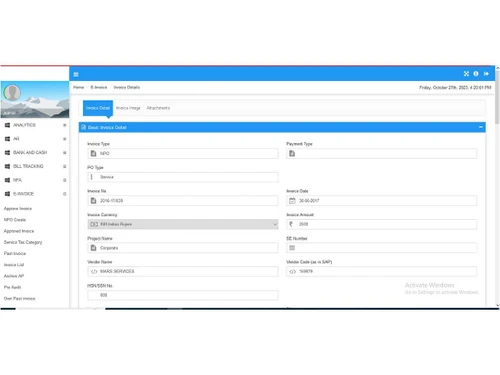The image size is (500, 375).
Task: Click the Invoice Amount input field
Action: 381,224
